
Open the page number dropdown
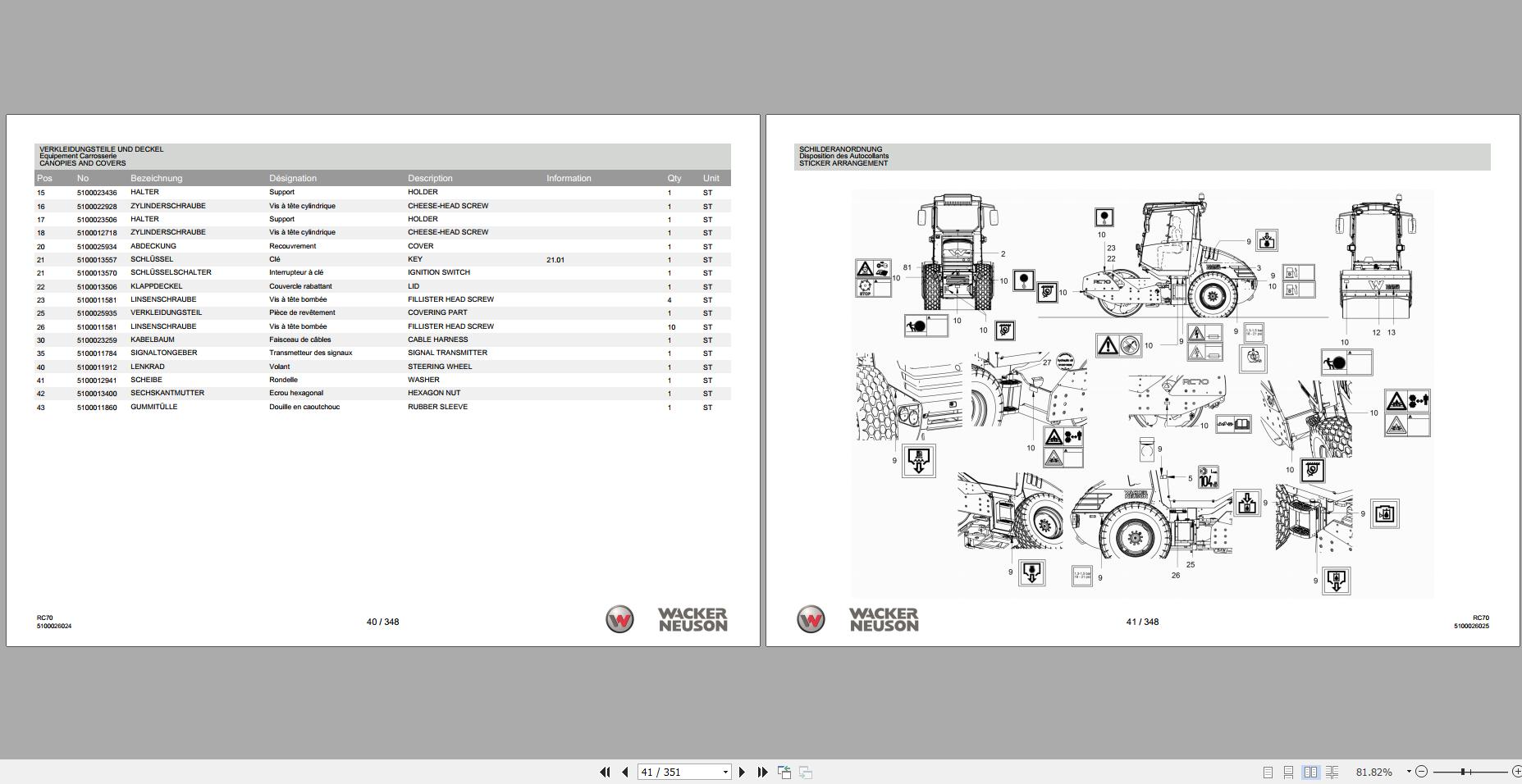tap(724, 772)
